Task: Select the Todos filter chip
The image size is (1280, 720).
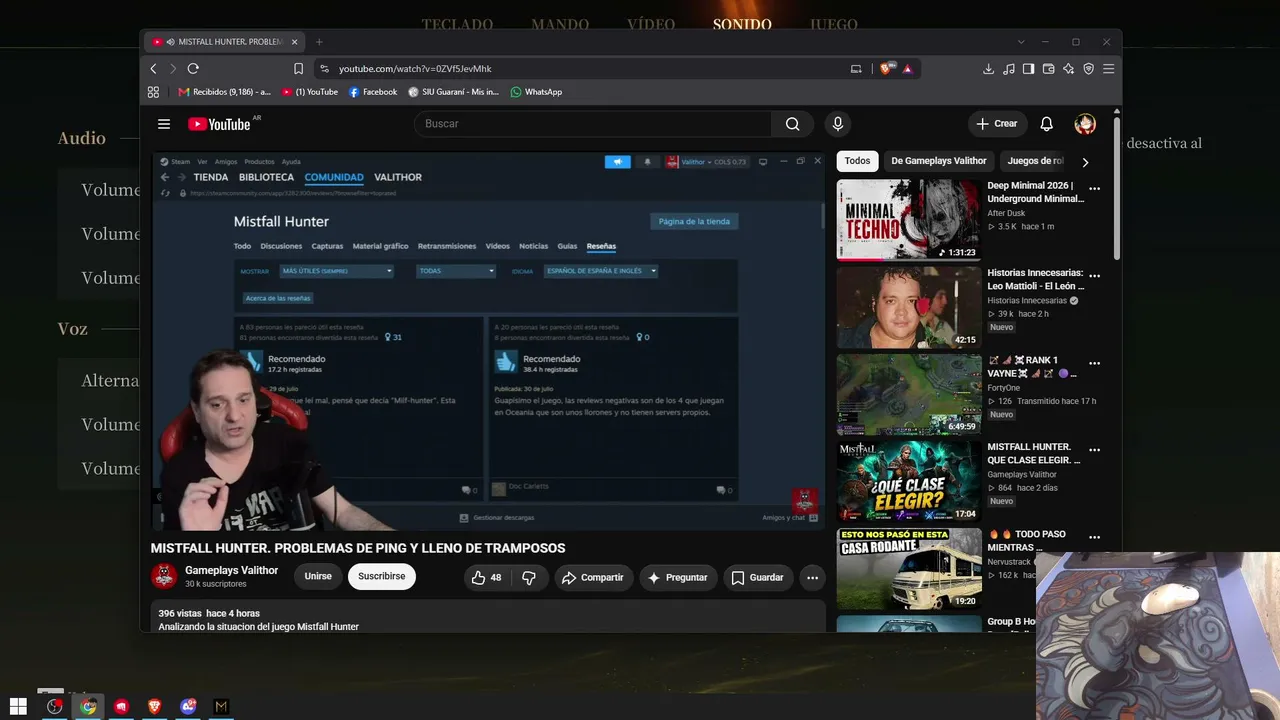Action: click(x=857, y=161)
